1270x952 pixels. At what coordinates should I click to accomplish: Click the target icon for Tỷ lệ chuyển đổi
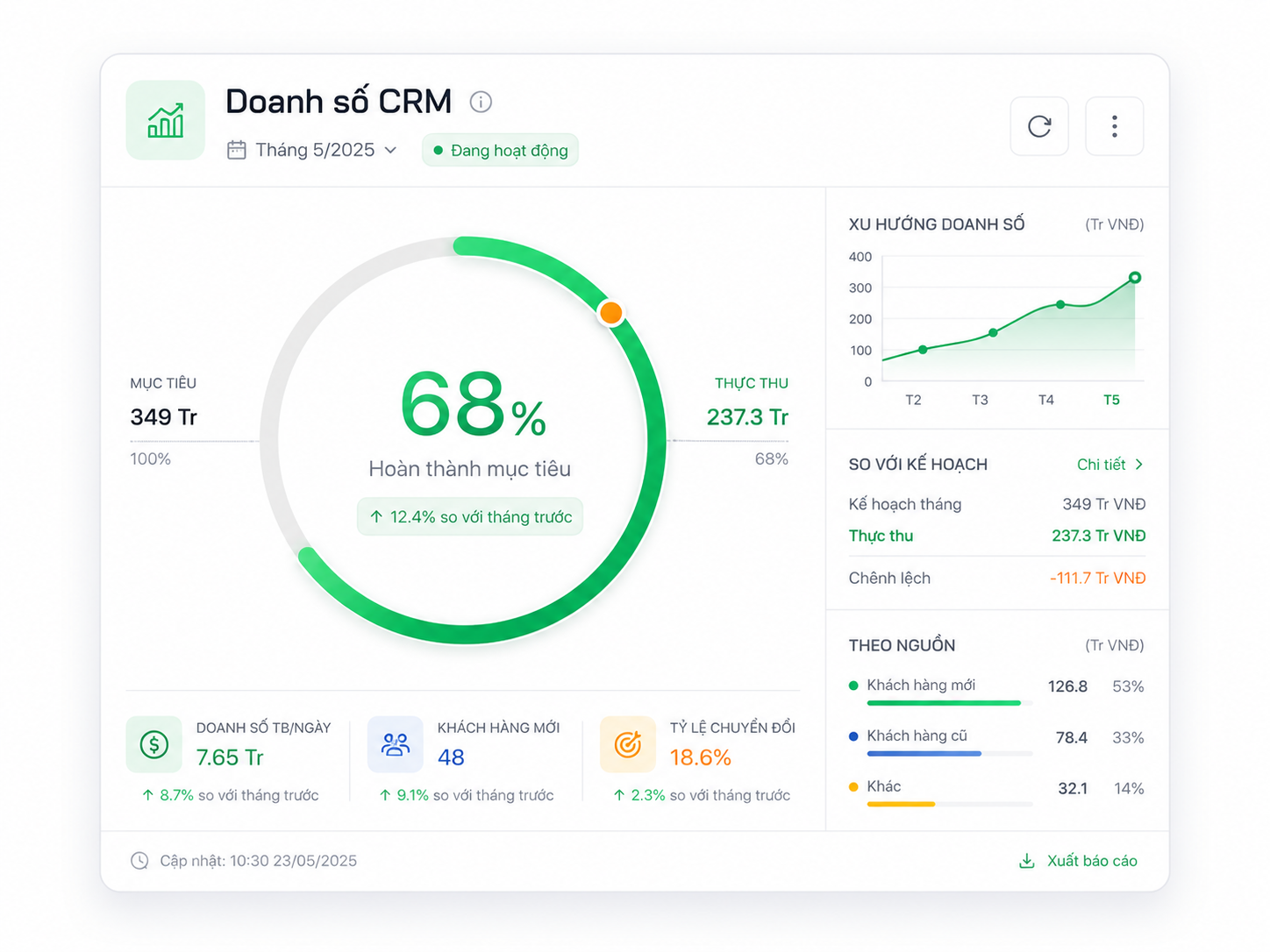tap(628, 745)
